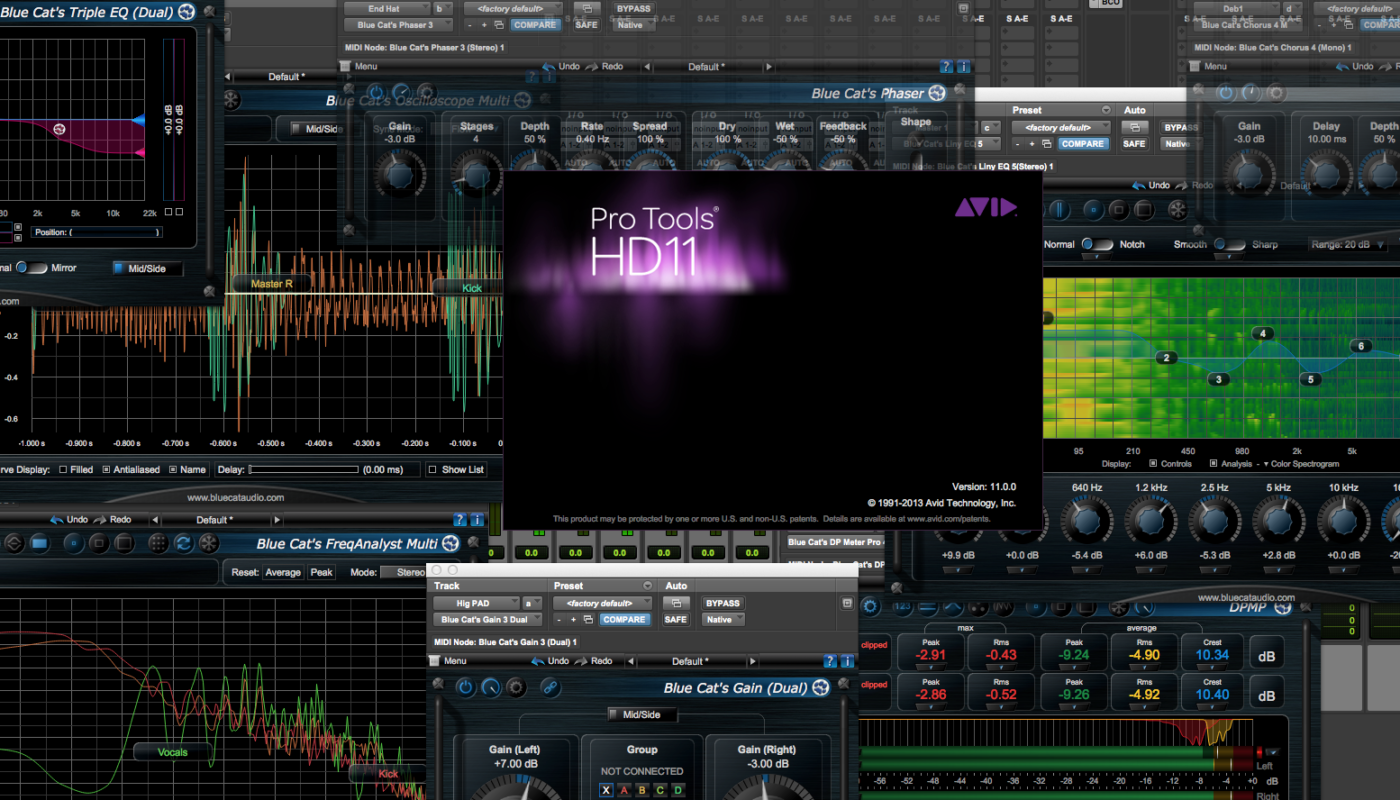Open help '?' icon in Gain (Dual) plugin
The width and height of the screenshot is (1400, 800).
[829, 661]
